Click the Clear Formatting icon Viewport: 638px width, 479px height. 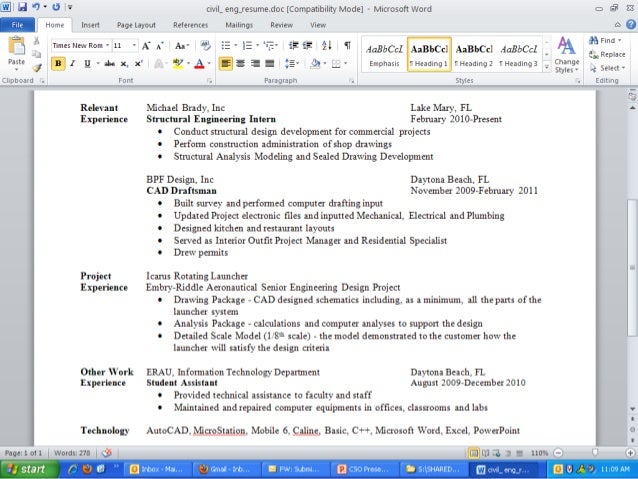tap(205, 45)
